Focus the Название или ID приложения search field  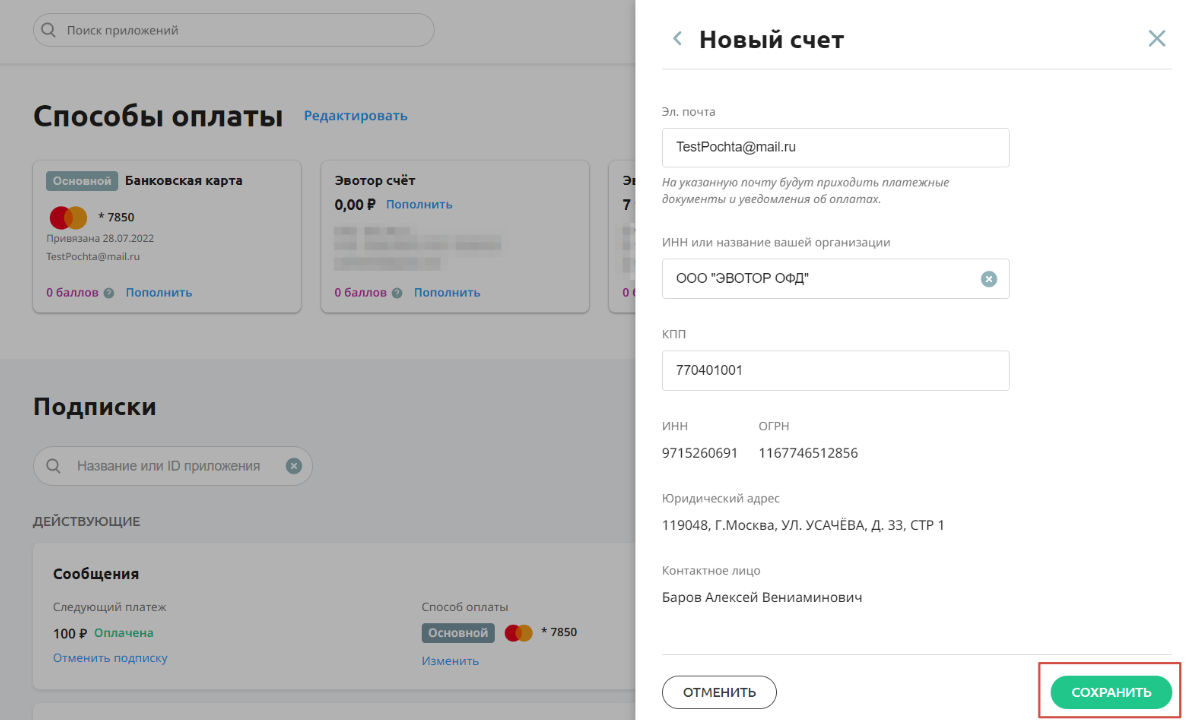click(x=172, y=466)
